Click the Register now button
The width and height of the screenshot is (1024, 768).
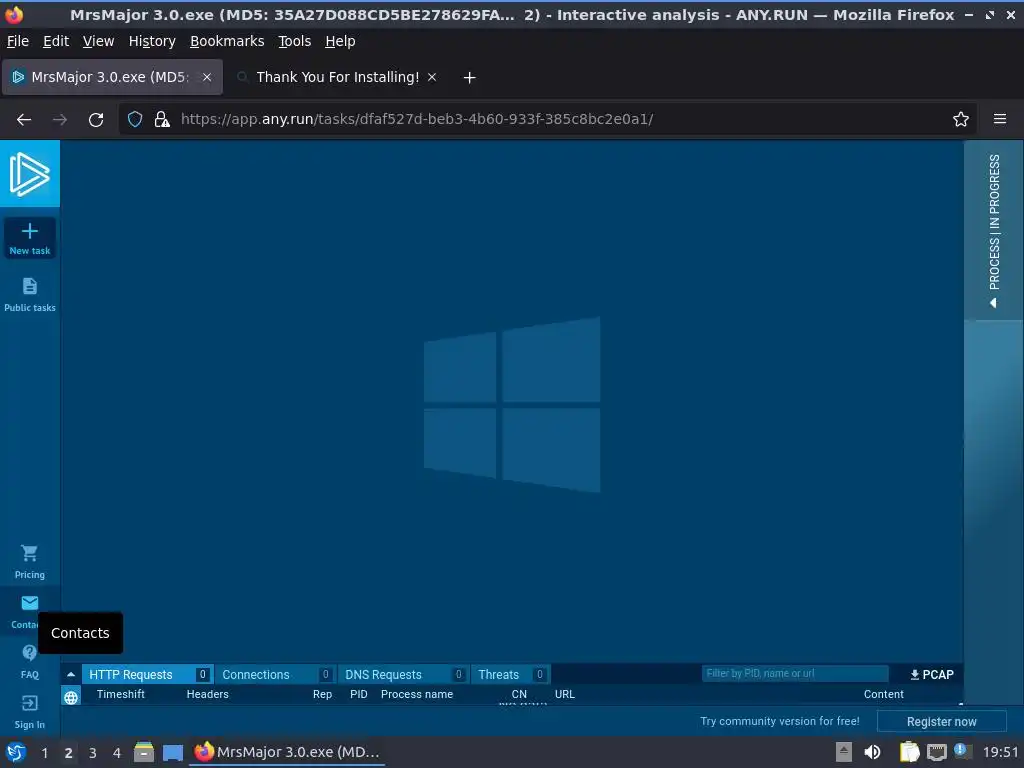point(941,722)
